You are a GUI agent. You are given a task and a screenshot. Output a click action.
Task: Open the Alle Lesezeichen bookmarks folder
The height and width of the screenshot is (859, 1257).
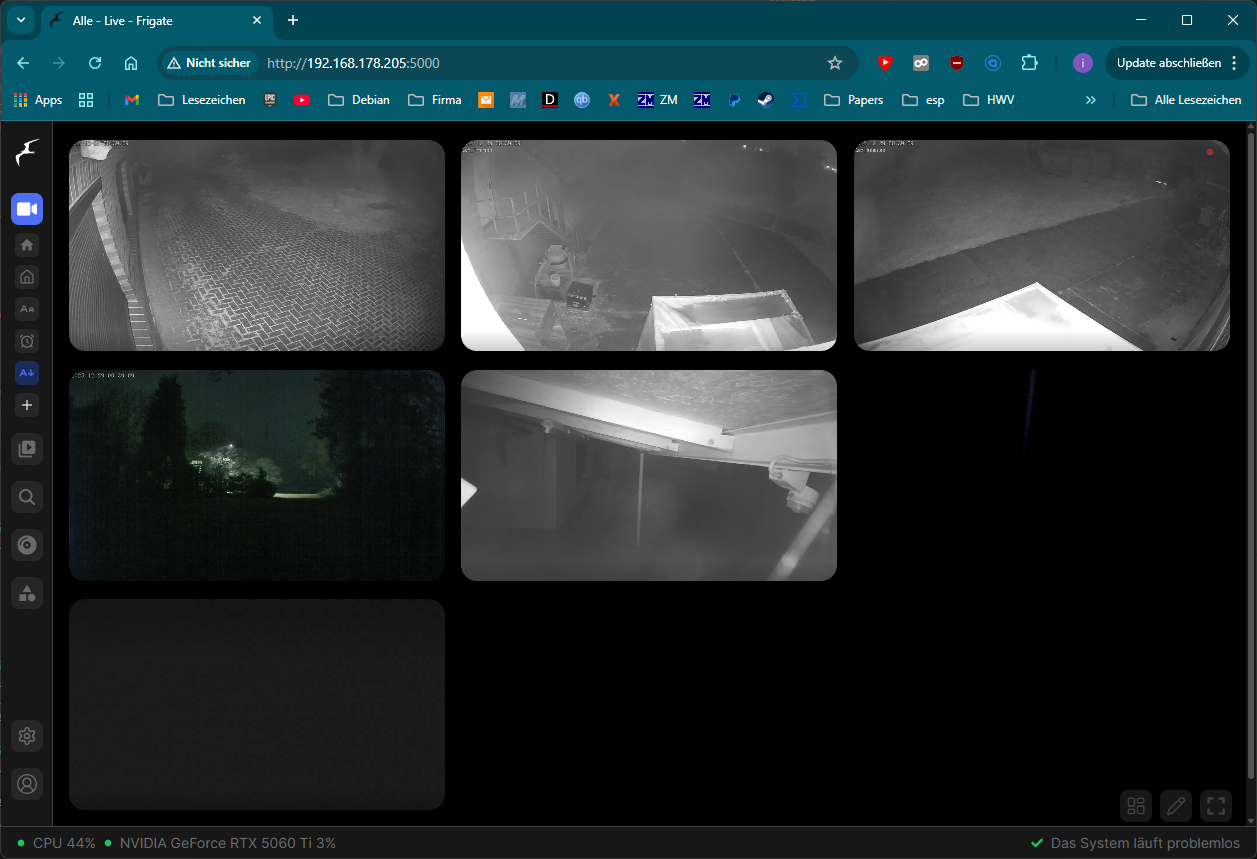pos(1186,100)
